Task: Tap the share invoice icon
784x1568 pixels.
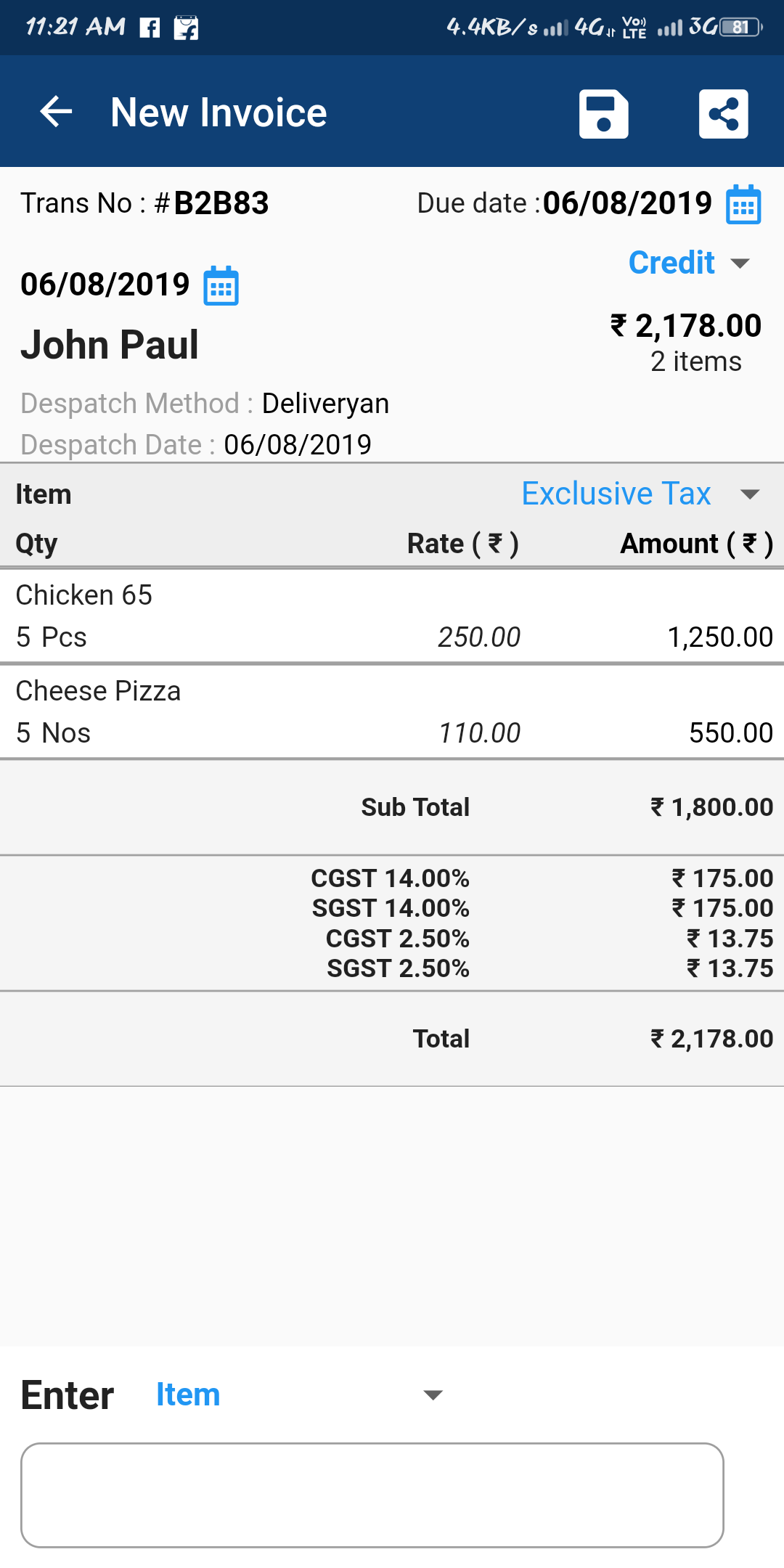Action: click(x=723, y=114)
